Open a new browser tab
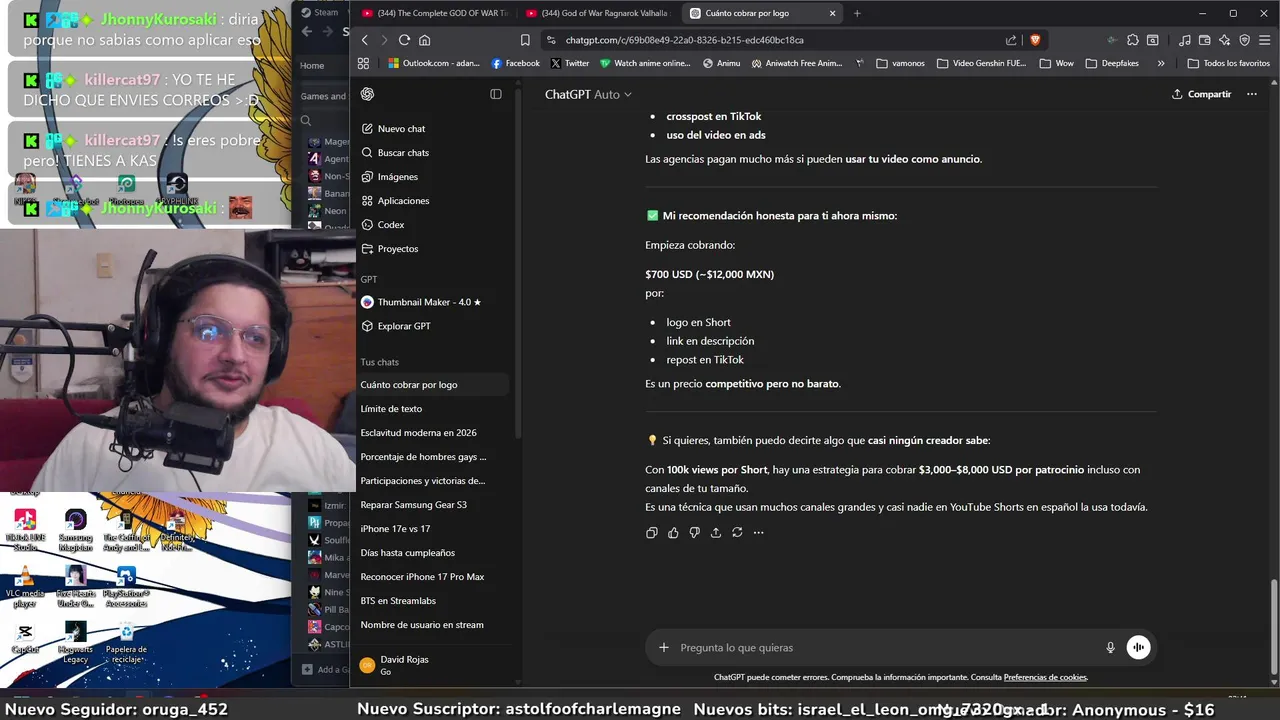This screenshot has height=720, width=1280. coord(857,13)
